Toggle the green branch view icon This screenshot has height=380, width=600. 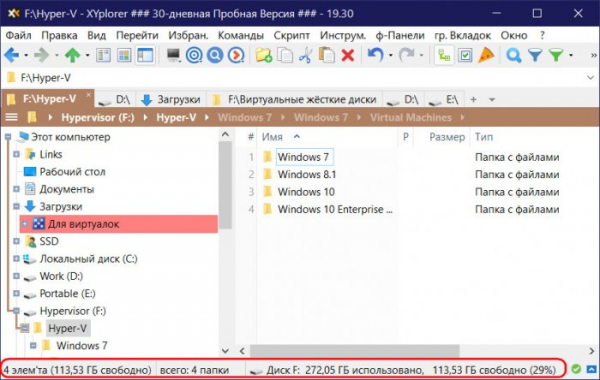click(x=444, y=55)
